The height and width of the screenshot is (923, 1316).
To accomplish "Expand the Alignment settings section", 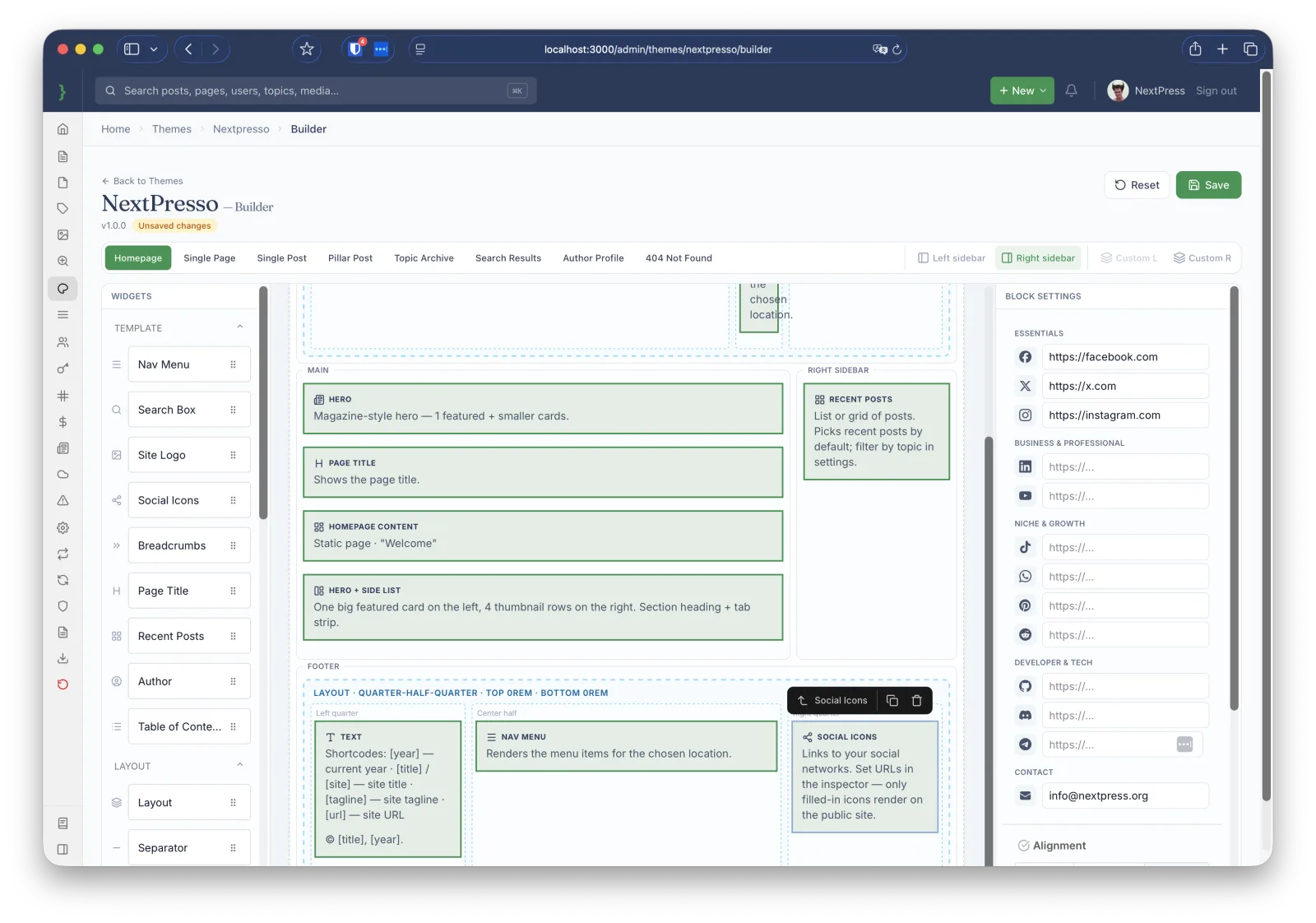I will click(1052, 846).
